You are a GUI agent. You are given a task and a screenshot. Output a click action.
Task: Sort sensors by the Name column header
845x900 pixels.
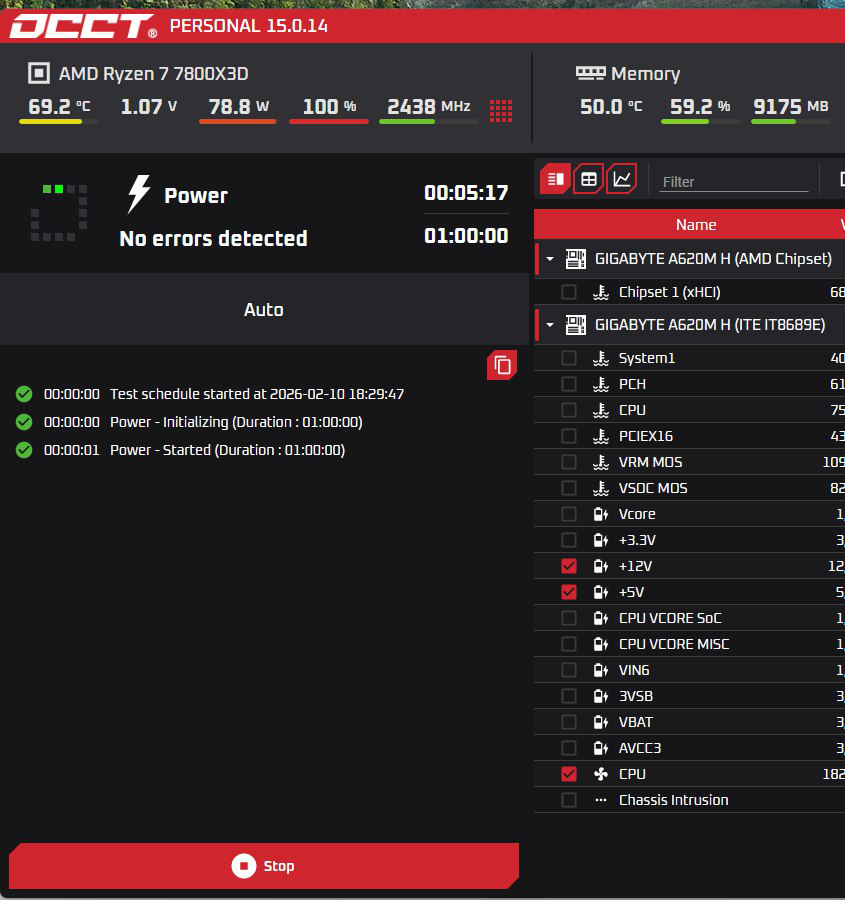(695, 225)
